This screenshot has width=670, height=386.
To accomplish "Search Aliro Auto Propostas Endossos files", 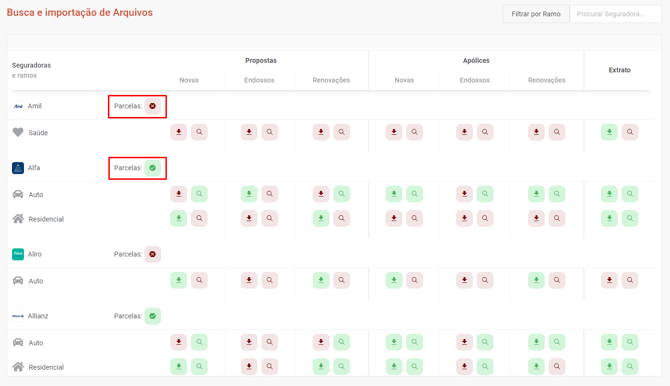I will point(270,280).
